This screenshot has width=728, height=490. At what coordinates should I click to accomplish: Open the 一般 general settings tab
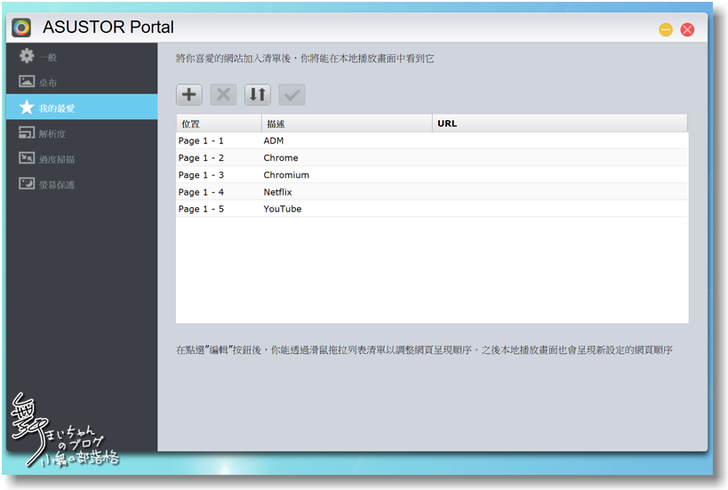point(82,57)
